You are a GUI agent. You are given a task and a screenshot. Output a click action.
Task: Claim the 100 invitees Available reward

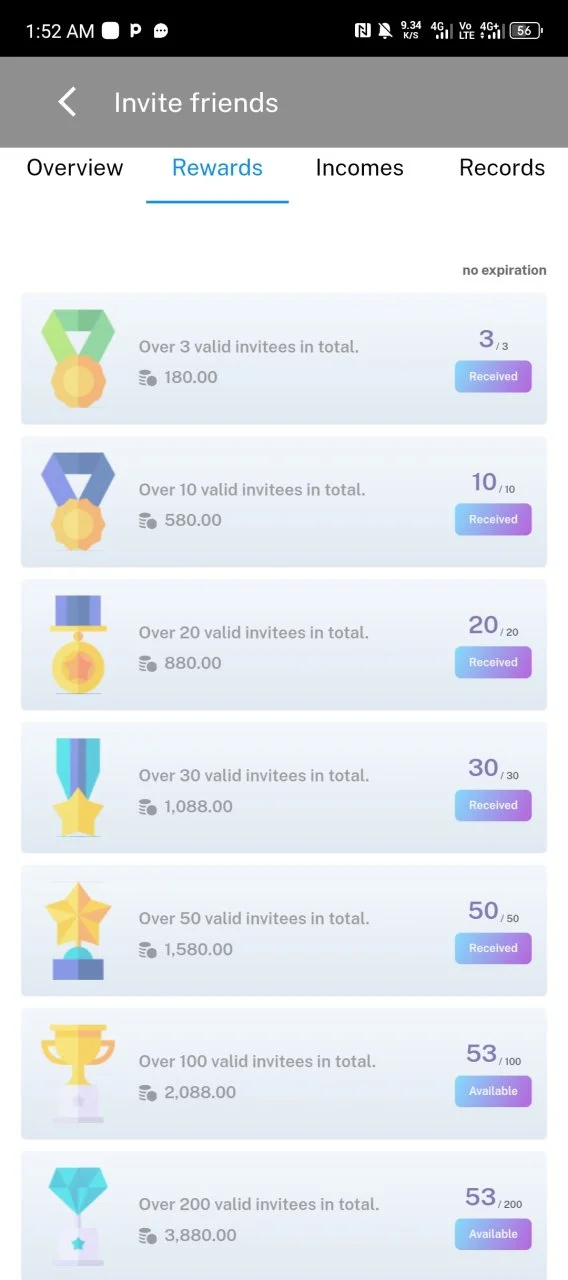coord(493,1091)
